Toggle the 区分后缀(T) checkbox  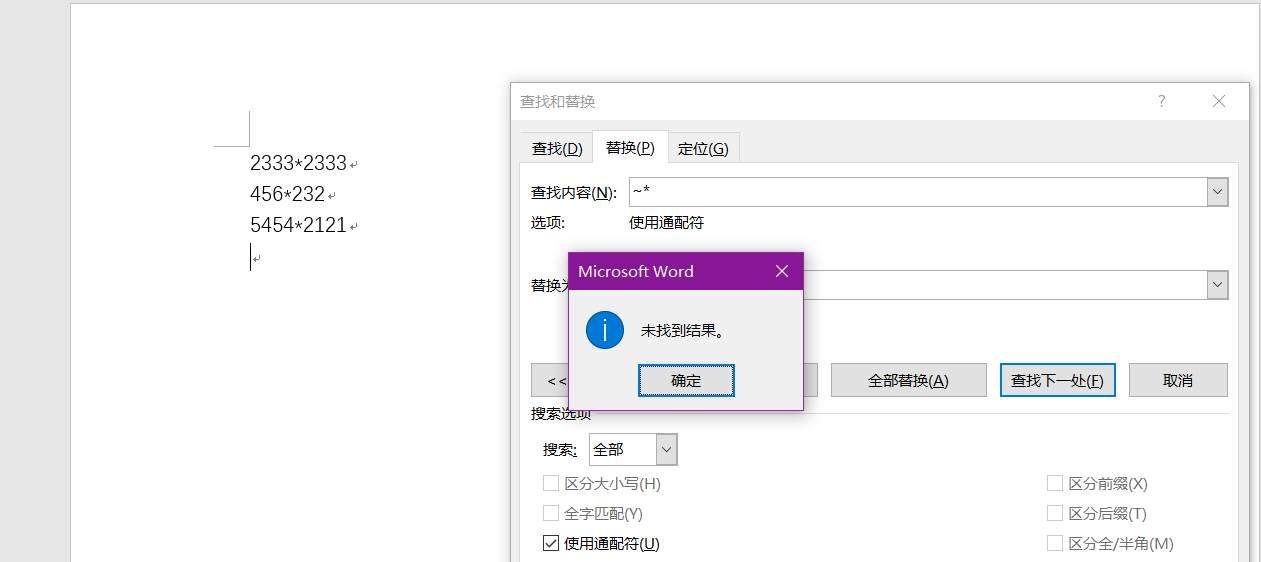(1055, 513)
